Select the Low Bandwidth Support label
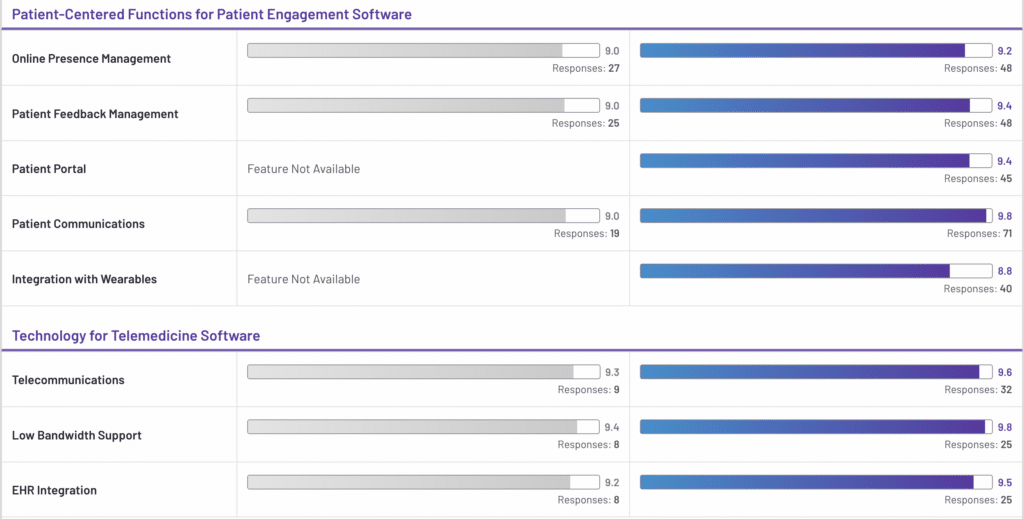Viewport: 1024px width, 519px height. click(77, 436)
